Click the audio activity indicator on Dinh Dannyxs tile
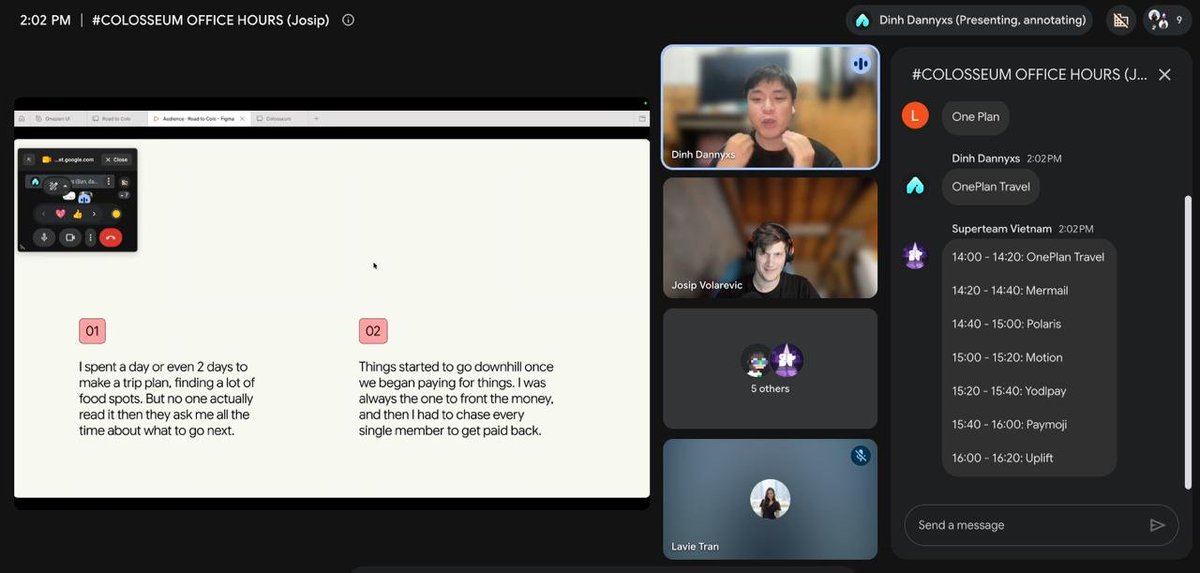This screenshot has width=1200, height=573. [860, 64]
